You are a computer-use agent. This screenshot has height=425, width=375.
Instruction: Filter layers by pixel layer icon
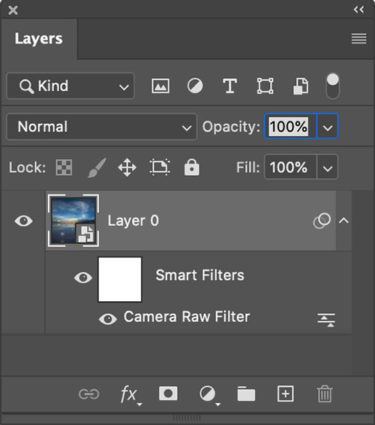tap(160, 86)
